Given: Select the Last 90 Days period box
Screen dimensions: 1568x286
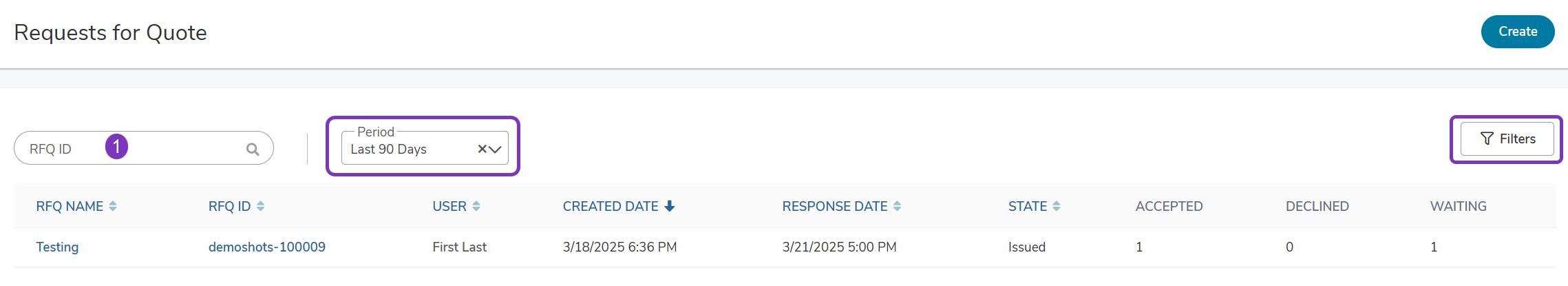Looking at the screenshot, I should [425, 148].
